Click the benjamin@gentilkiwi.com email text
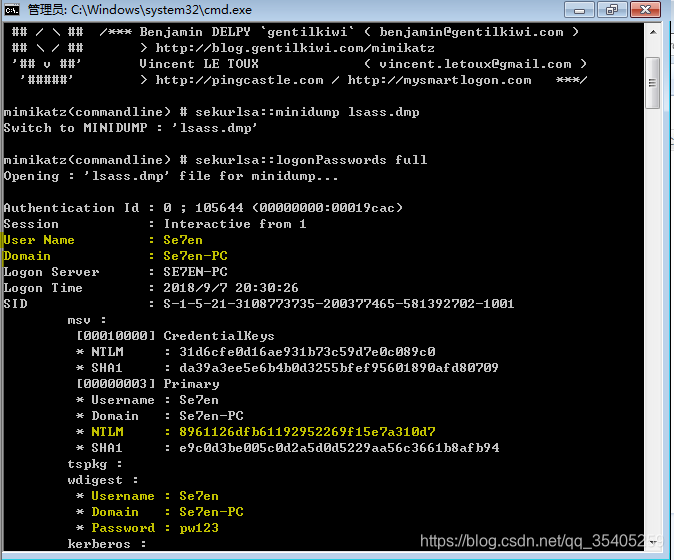674x560 pixels. click(471, 32)
